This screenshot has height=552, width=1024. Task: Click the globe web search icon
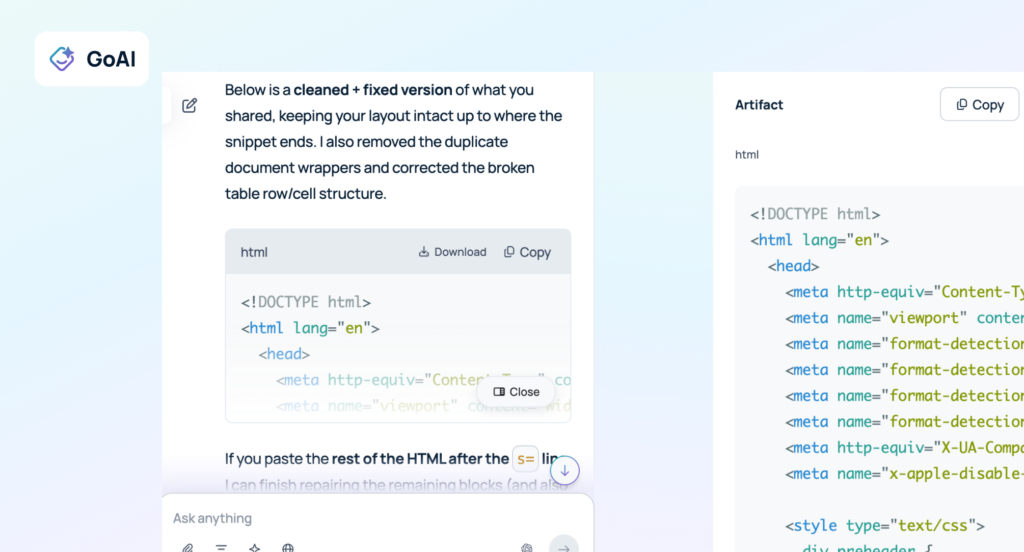click(x=288, y=547)
